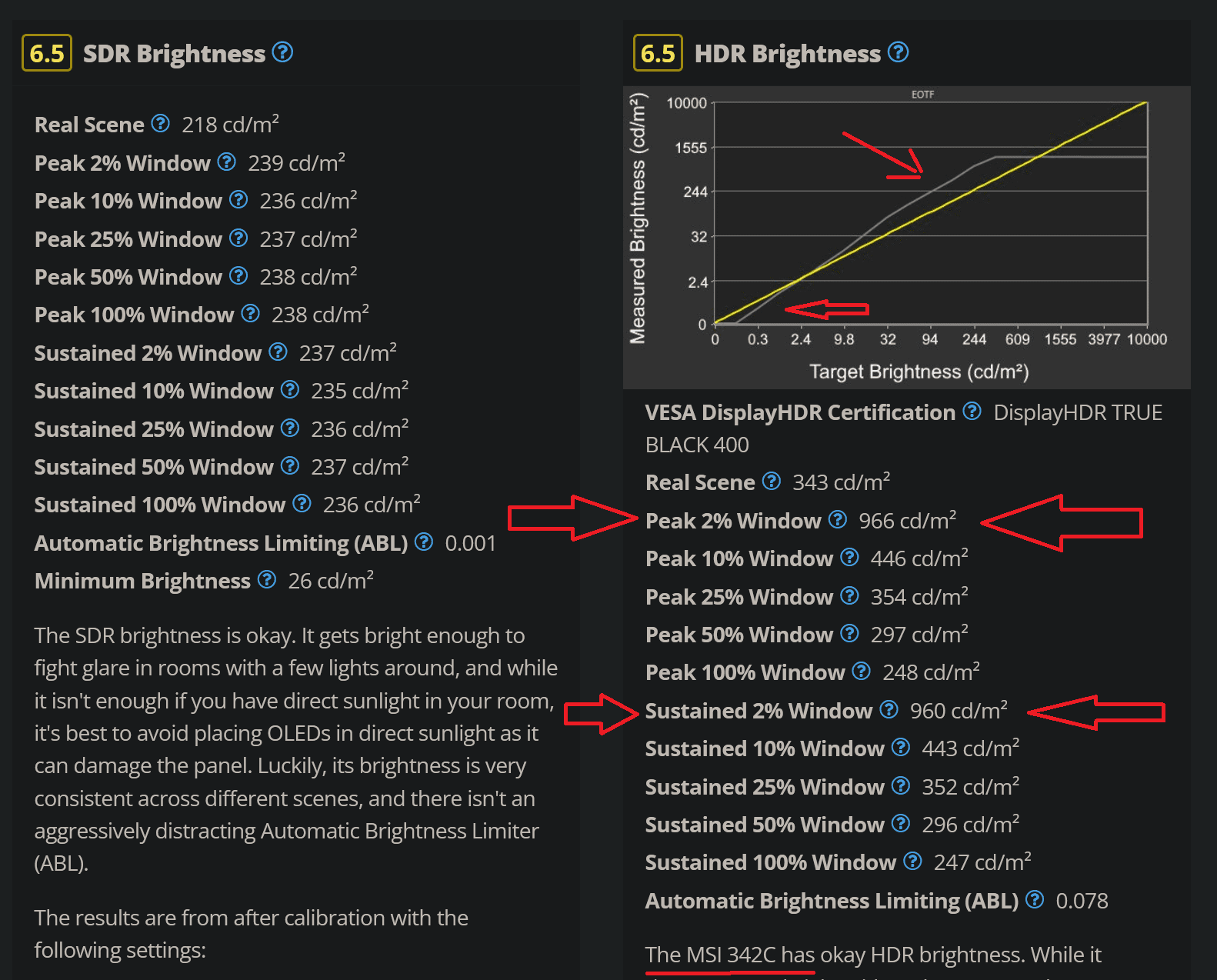Show help for SDR Sustained 10% Window

(289, 389)
